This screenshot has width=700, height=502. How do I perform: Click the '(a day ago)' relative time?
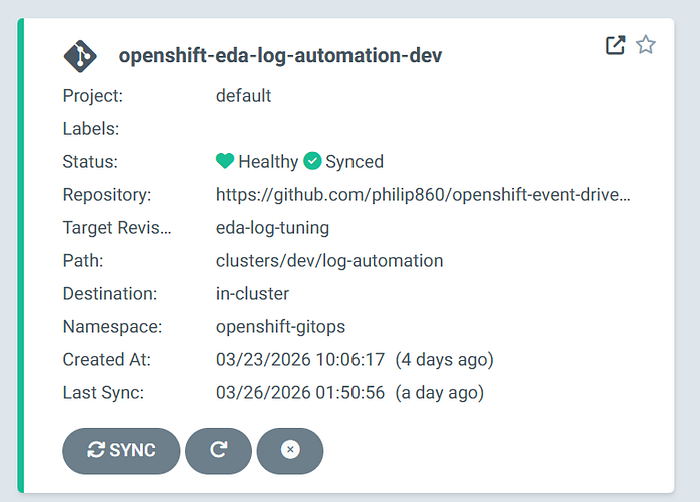[x=440, y=393]
